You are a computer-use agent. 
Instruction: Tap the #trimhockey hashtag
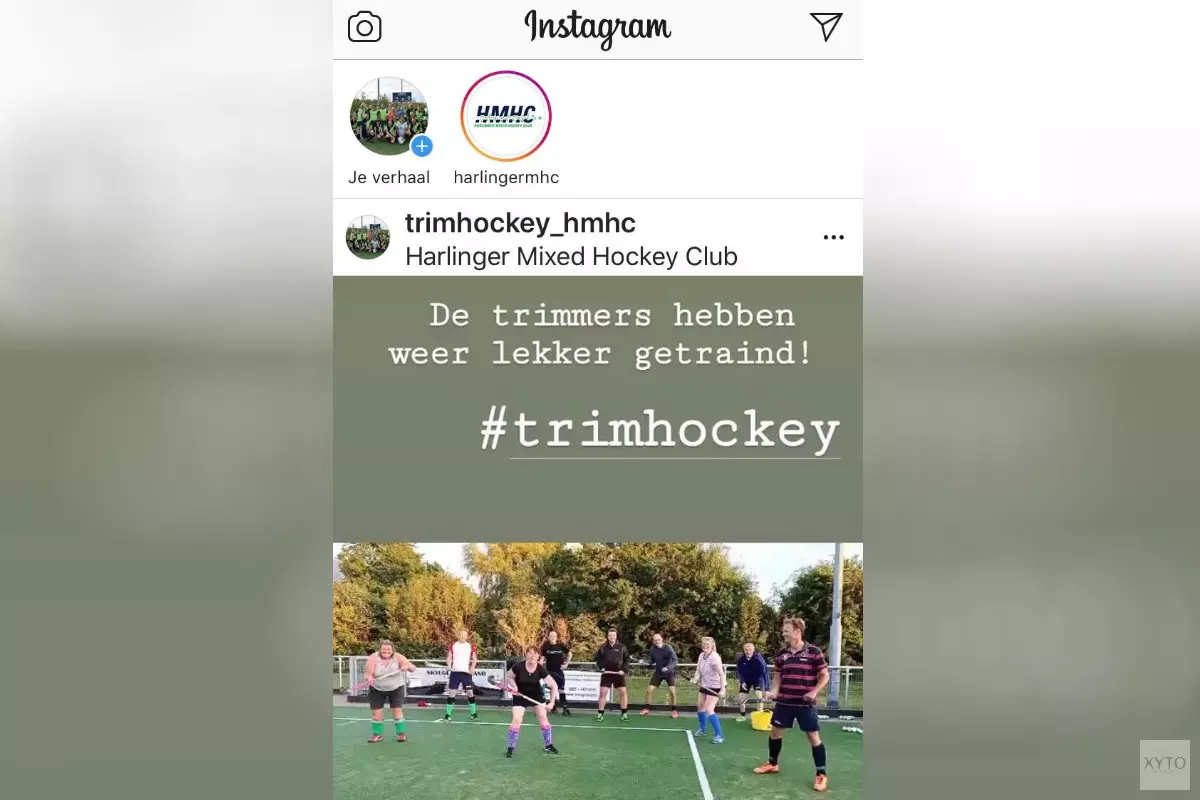[x=660, y=432]
